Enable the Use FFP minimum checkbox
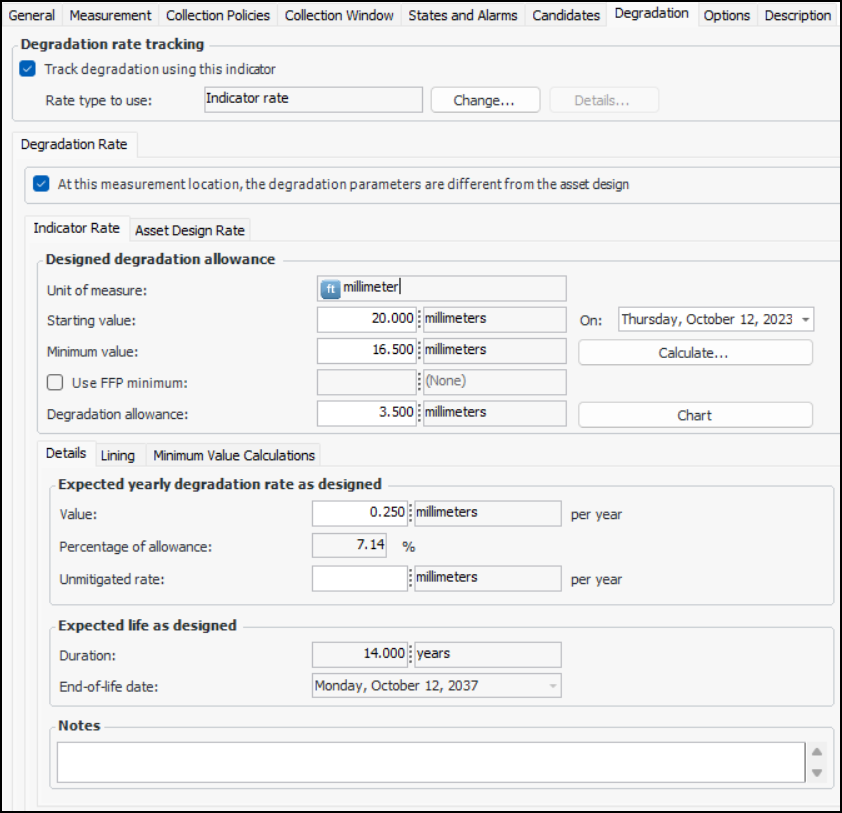 55,382
